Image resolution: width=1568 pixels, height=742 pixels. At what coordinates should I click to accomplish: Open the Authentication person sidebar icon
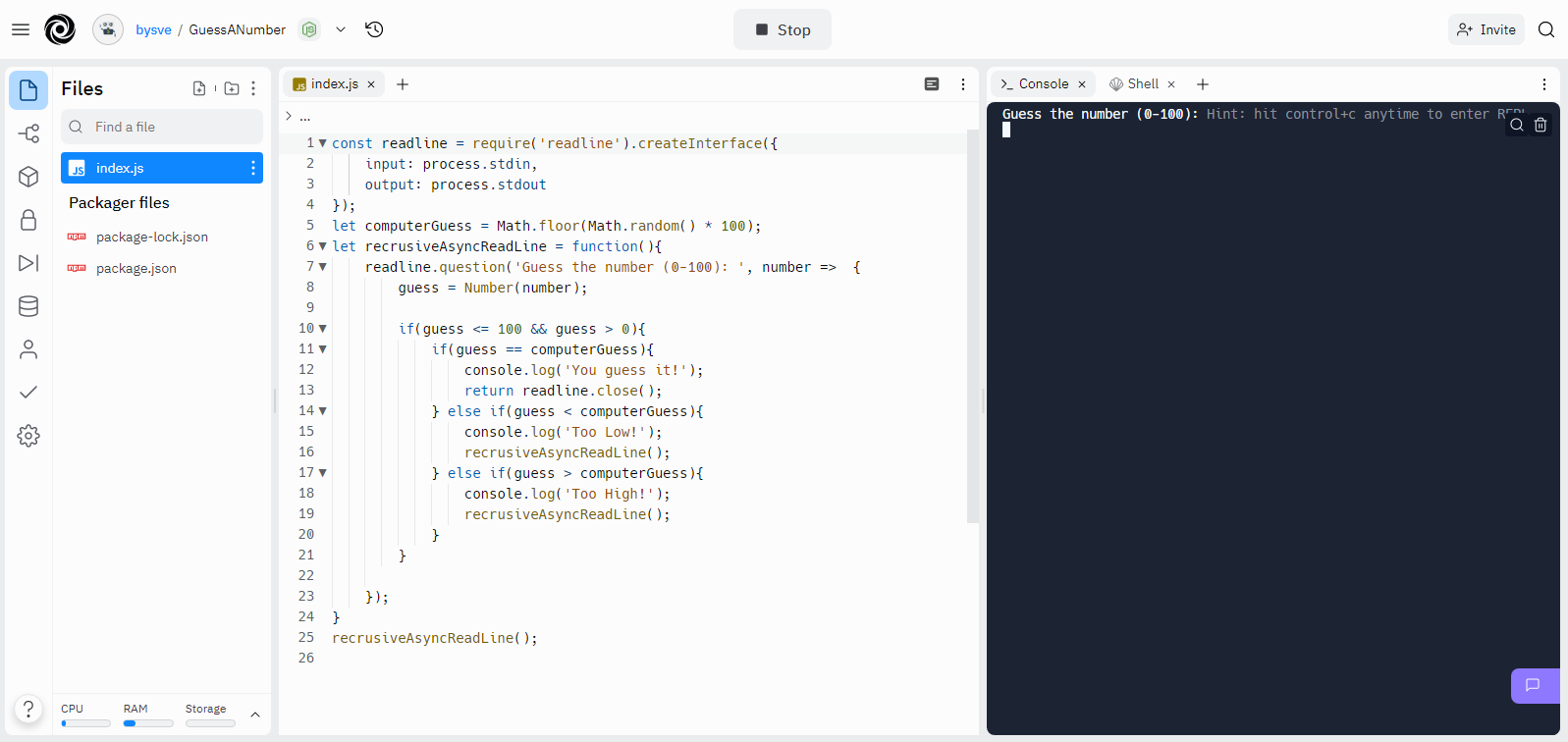point(28,349)
